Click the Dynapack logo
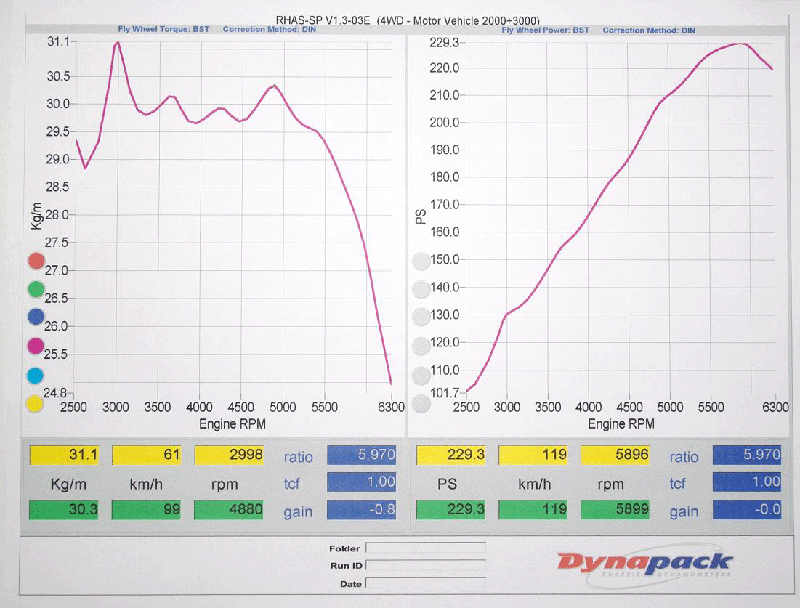Image resolution: width=800 pixels, height=608 pixels. point(643,565)
